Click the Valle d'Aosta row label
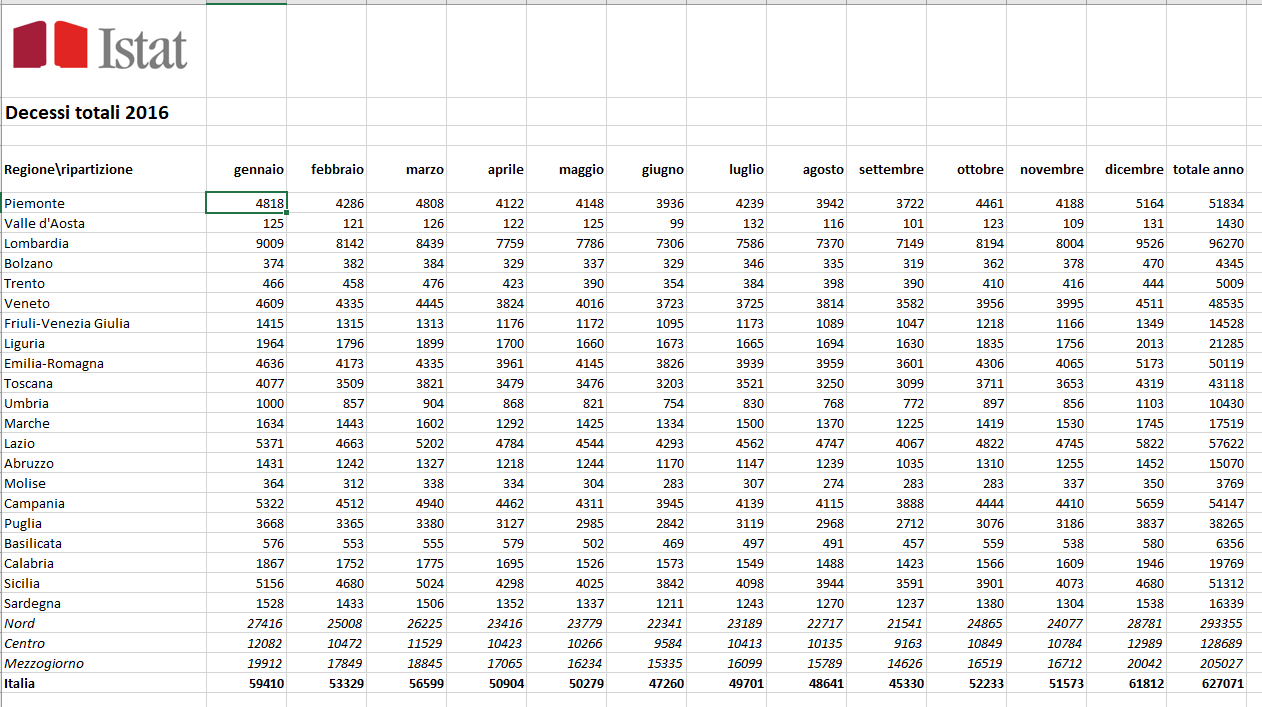This screenshot has width=1262, height=707. tap(44, 223)
